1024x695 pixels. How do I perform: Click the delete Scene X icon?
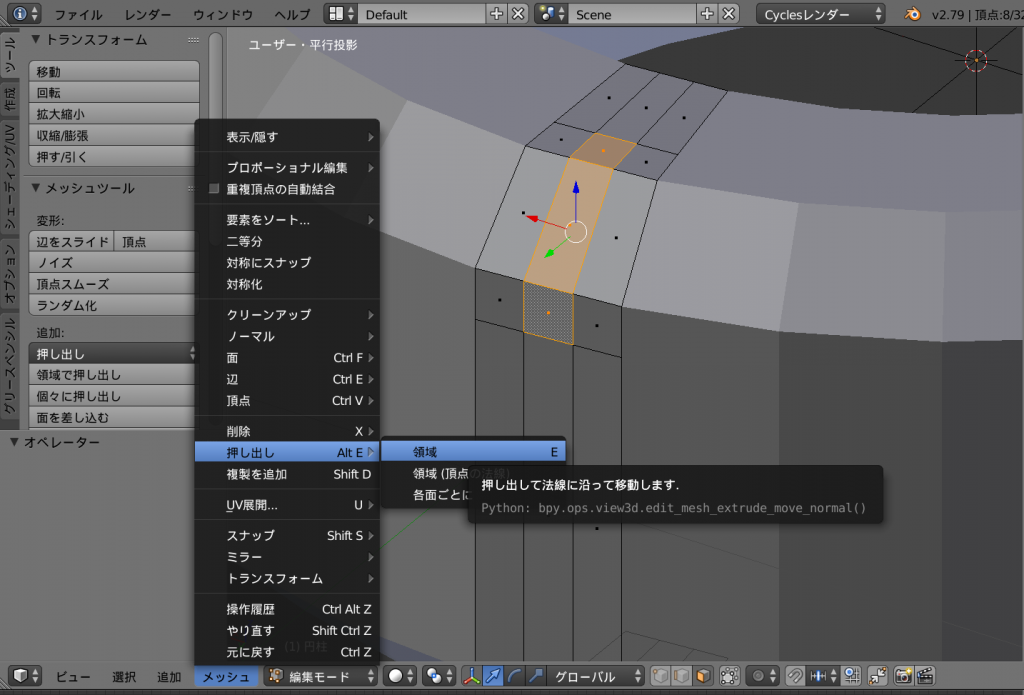729,15
